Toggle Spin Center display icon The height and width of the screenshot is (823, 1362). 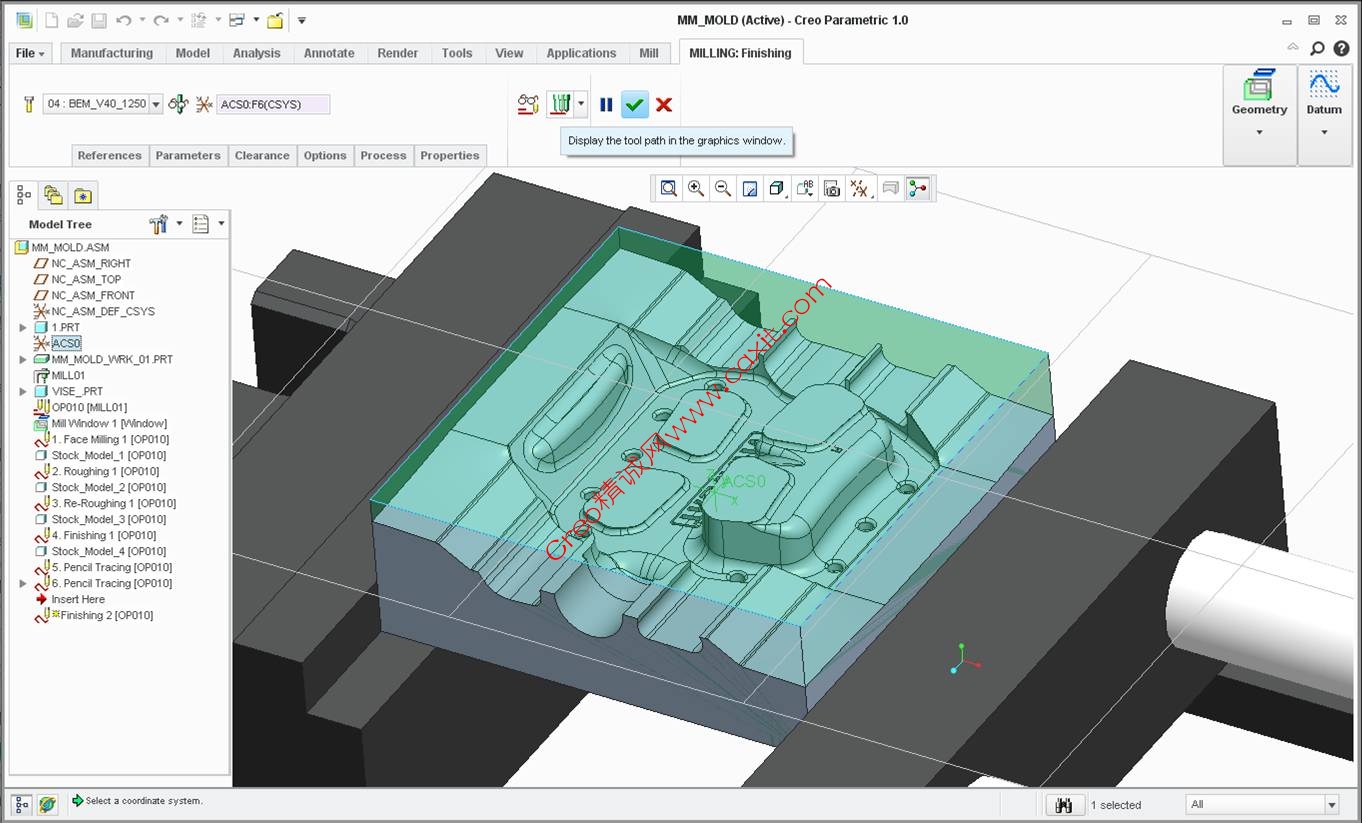point(918,188)
